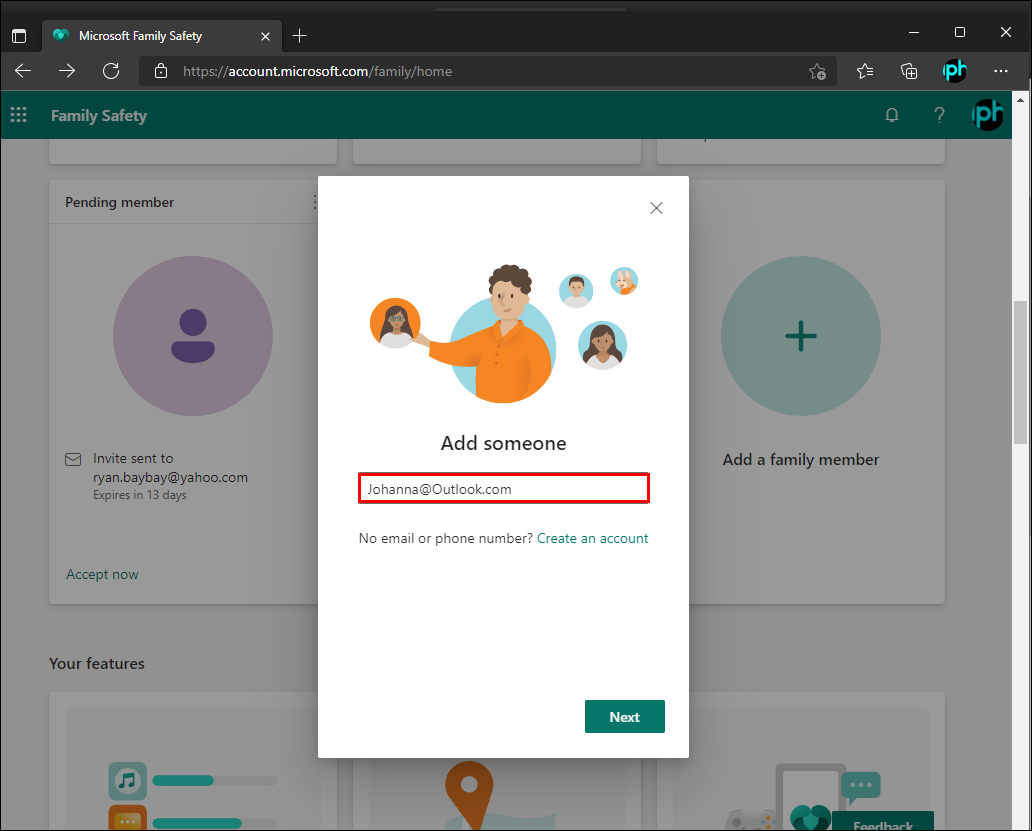This screenshot has width=1032, height=831.
Task: Open the Microsoft app launcher grid
Action: [x=18, y=115]
